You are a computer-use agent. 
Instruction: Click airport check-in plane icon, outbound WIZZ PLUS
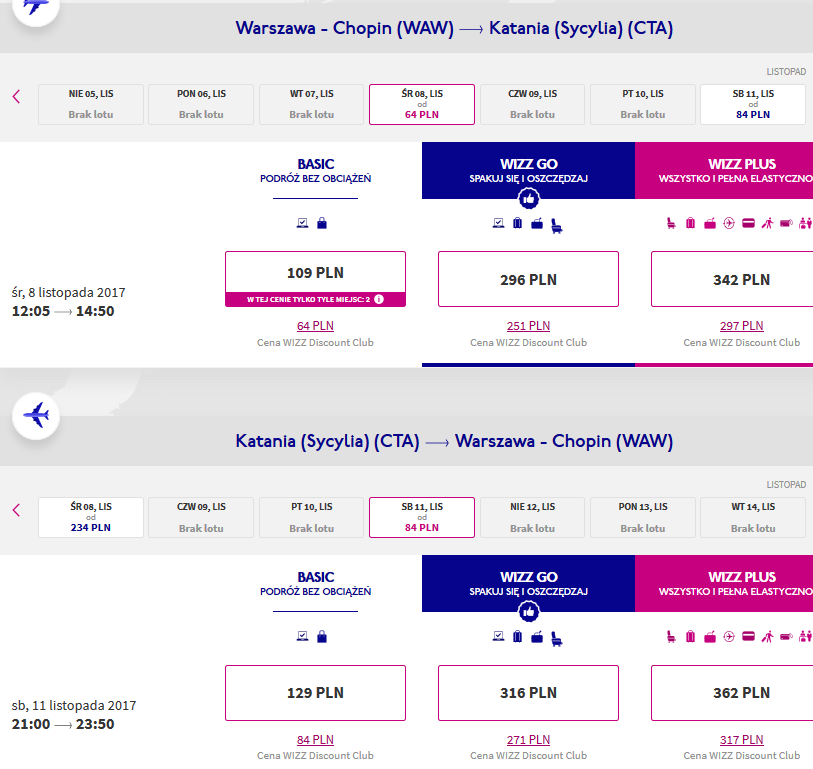click(x=729, y=223)
